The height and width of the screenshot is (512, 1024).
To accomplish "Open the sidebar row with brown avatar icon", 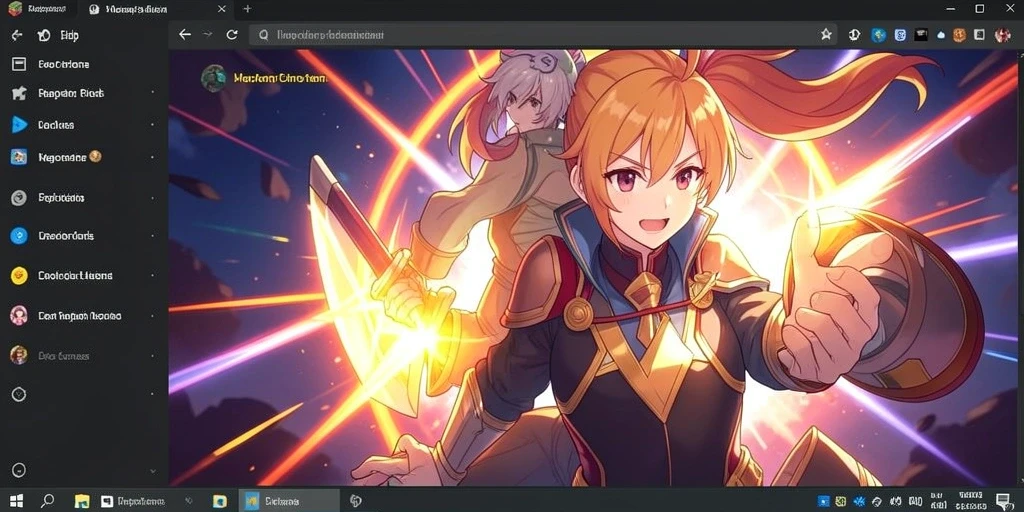I will [x=82, y=355].
